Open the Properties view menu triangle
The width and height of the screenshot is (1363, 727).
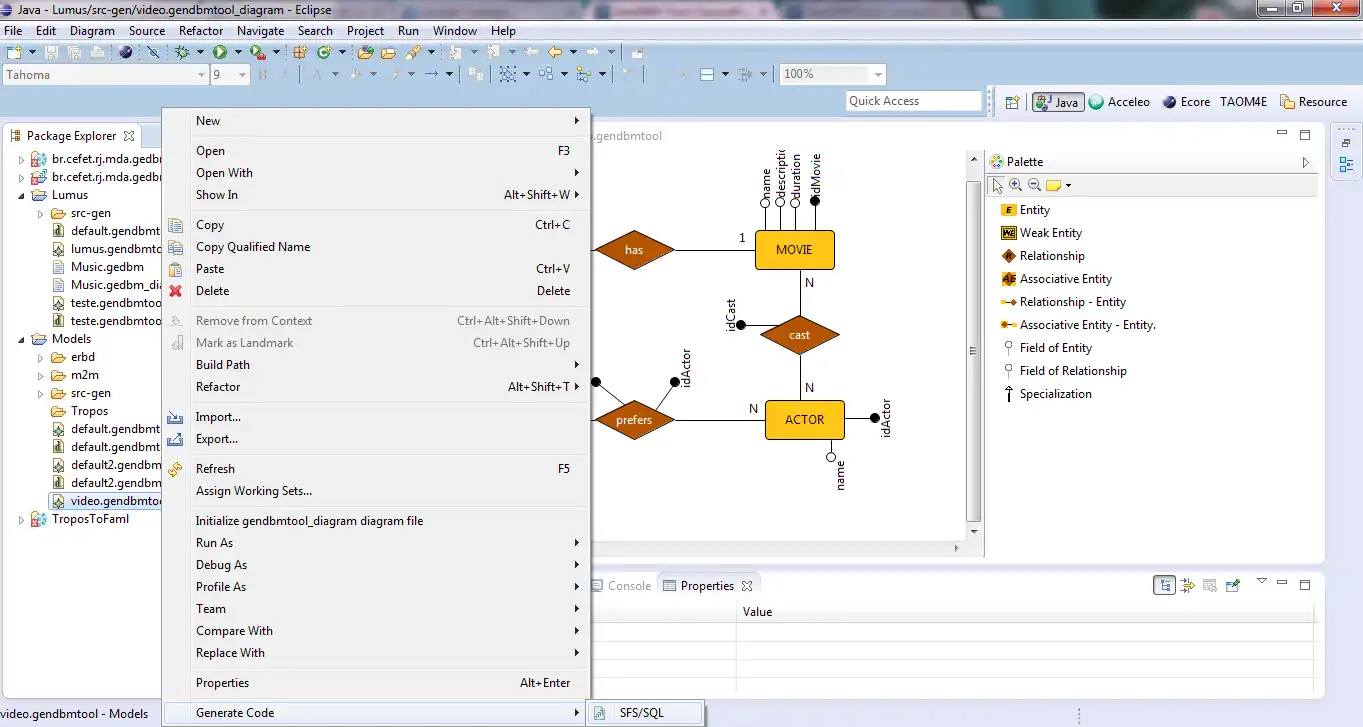(x=1262, y=581)
